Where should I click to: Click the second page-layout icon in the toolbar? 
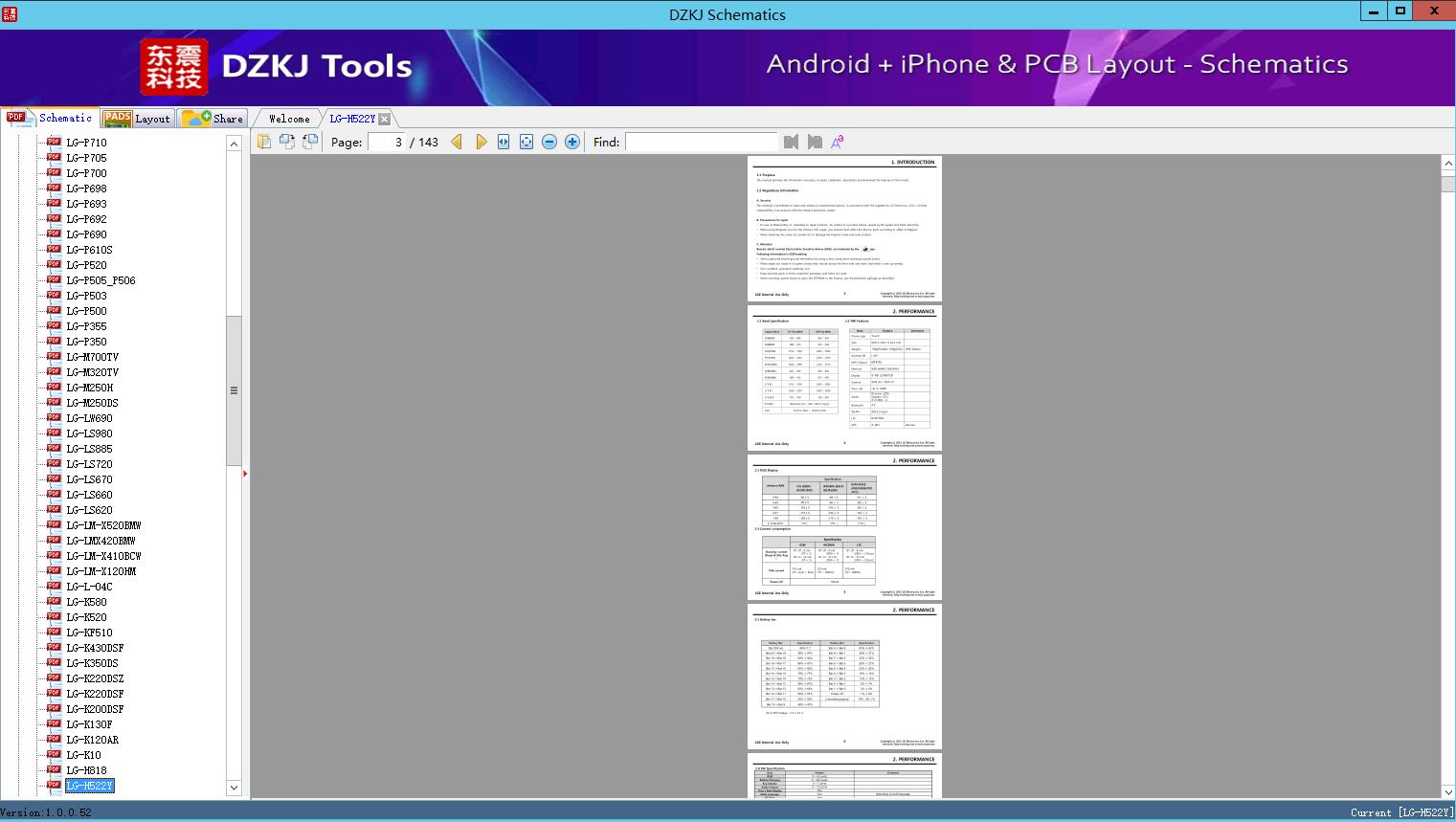tap(286, 142)
